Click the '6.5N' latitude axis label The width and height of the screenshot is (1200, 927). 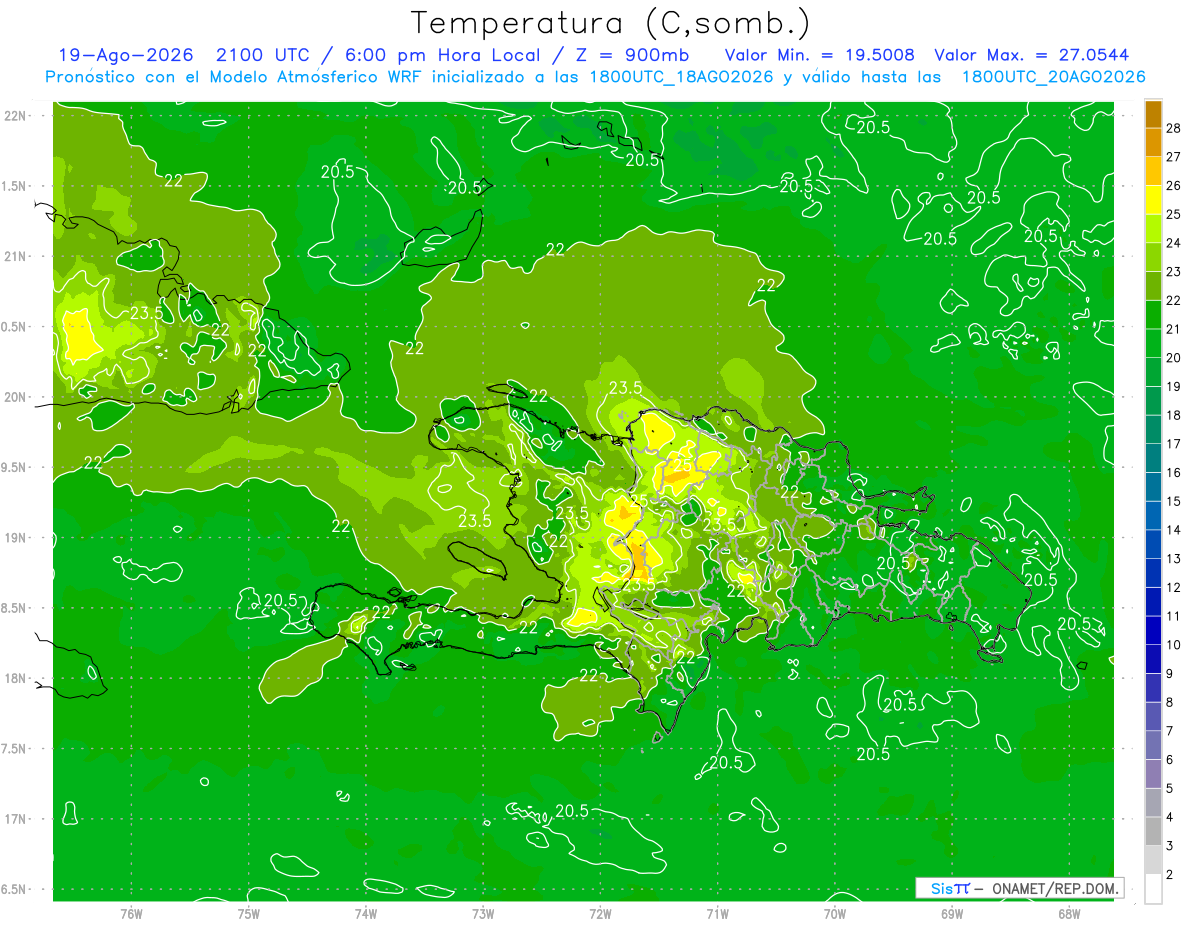(x=15, y=889)
